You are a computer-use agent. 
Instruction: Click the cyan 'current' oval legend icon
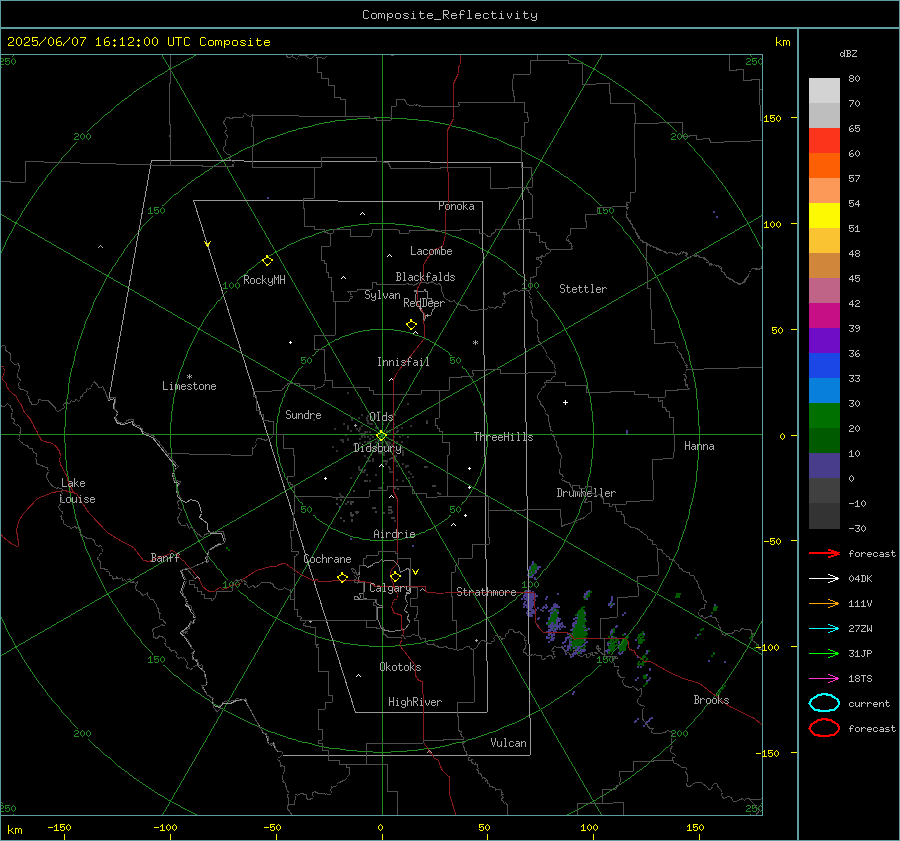click(x=824, y=703)
